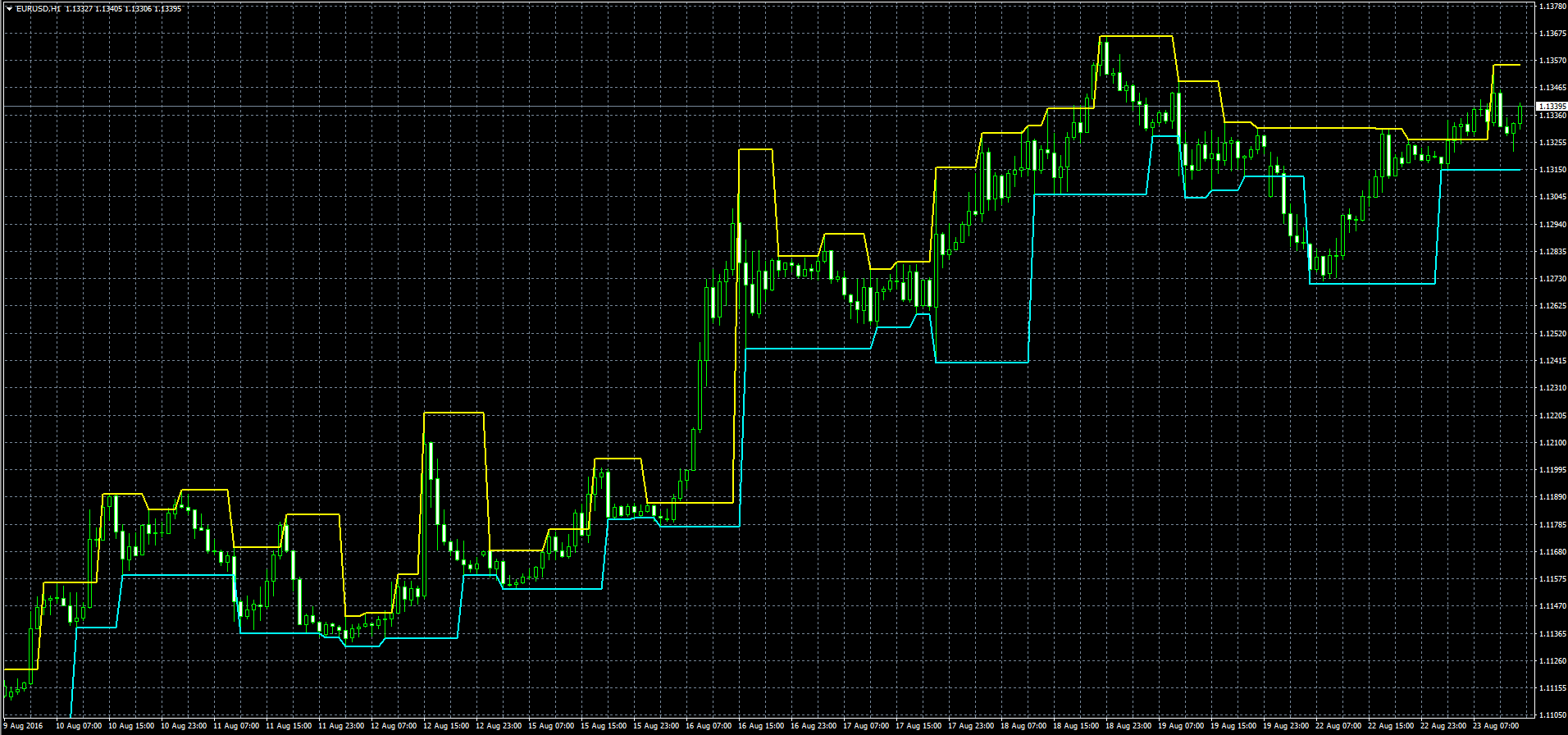Click the 1.12205 price scale label
The width and height of the screenshot is (1568, 735).
click(x=1550, y=416)
